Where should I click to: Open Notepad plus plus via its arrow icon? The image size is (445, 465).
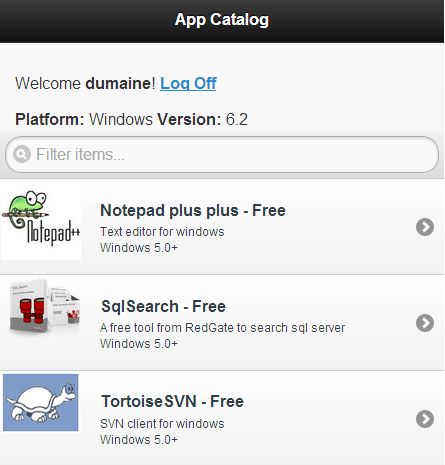(x=425, y=227)
